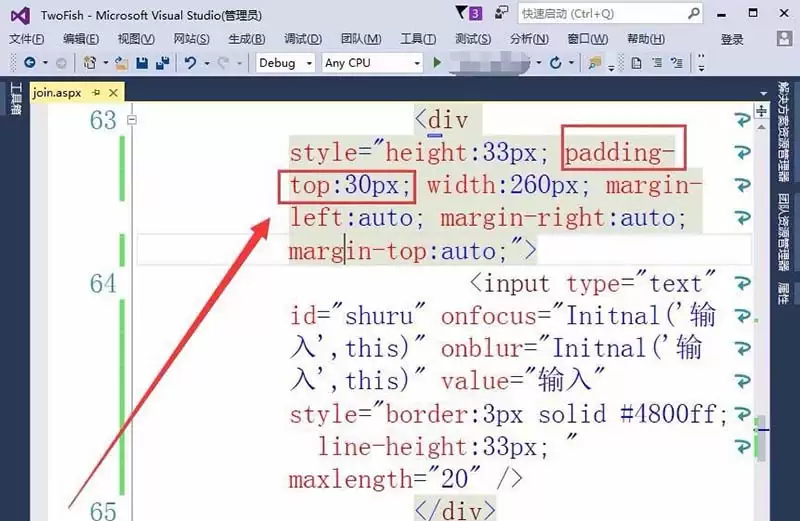The height and width of the screenshot is (521, 800).
Task: Click the Open File folder icon
Action: coord(122,62)
